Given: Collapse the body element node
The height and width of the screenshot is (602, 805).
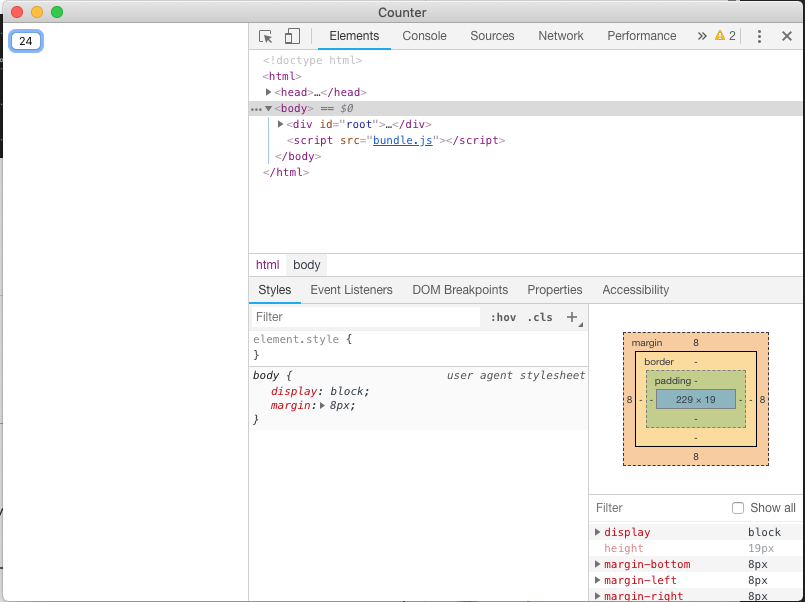Looking at the screenshot, I should click(x=269, y=109).
